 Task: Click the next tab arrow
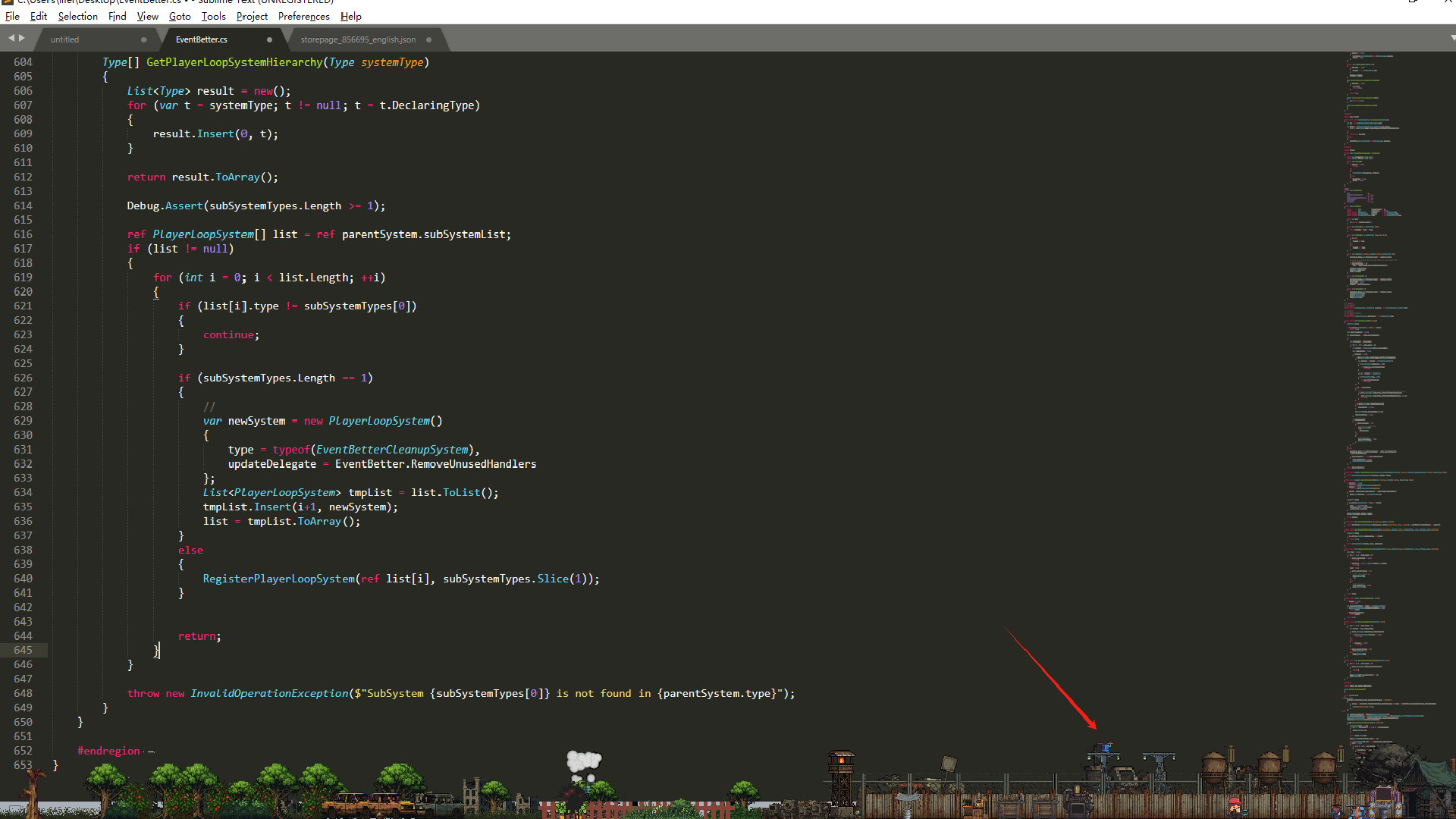[x=22, y=38]
